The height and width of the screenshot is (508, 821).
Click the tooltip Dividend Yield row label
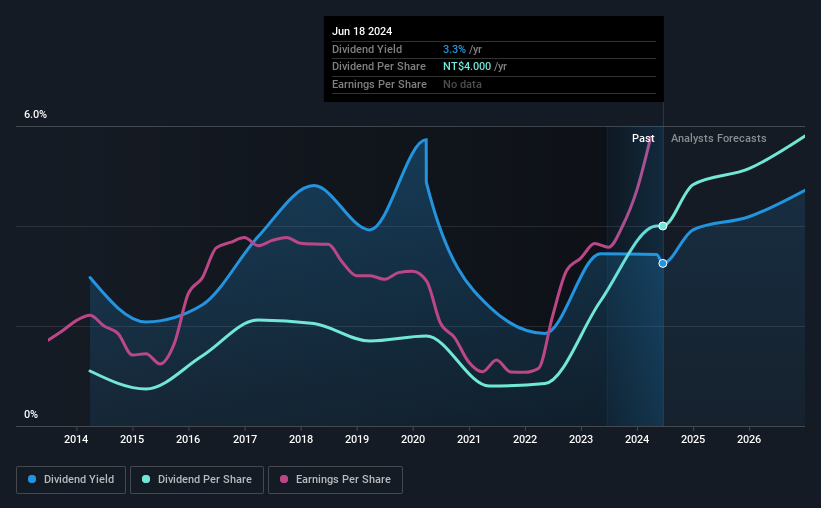click(367, 49)
